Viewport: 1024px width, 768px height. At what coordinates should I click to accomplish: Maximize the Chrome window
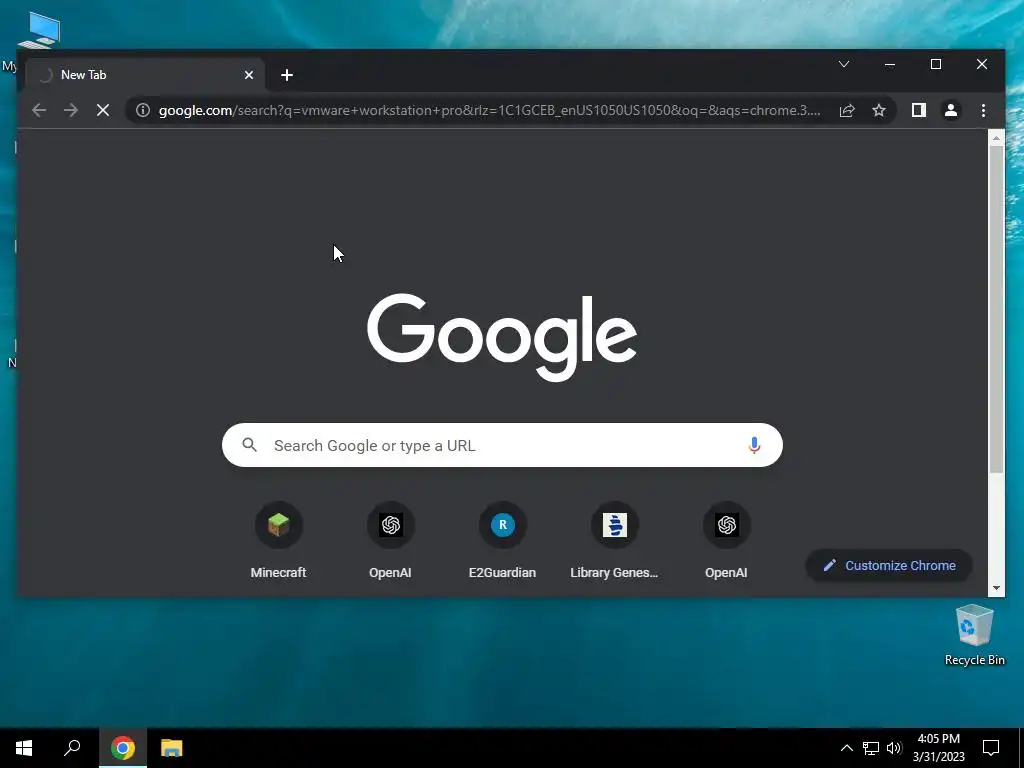pos(936,64)
